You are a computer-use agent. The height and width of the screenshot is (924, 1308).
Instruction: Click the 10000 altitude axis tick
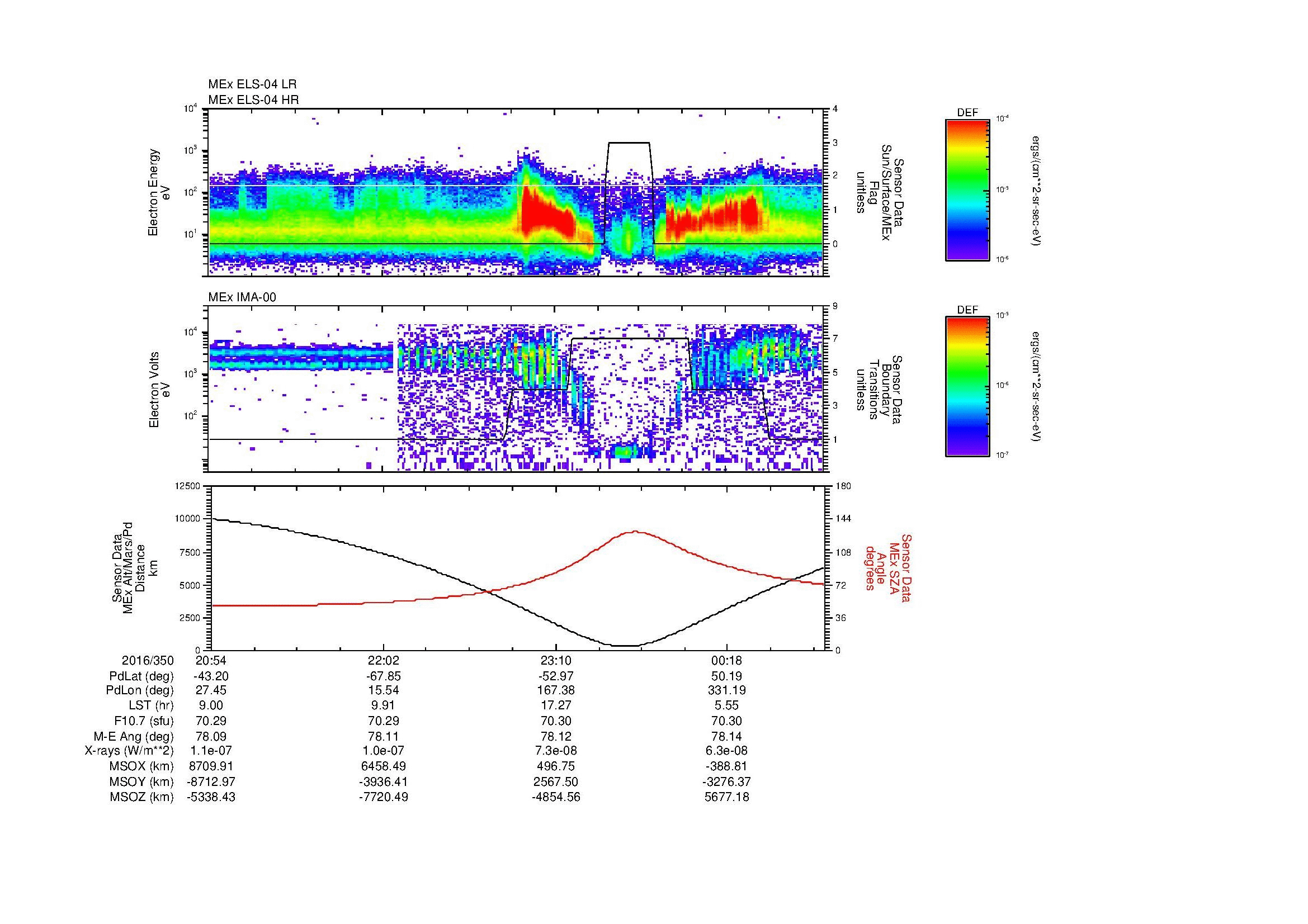pyautogui.click(x=187, y=519)
